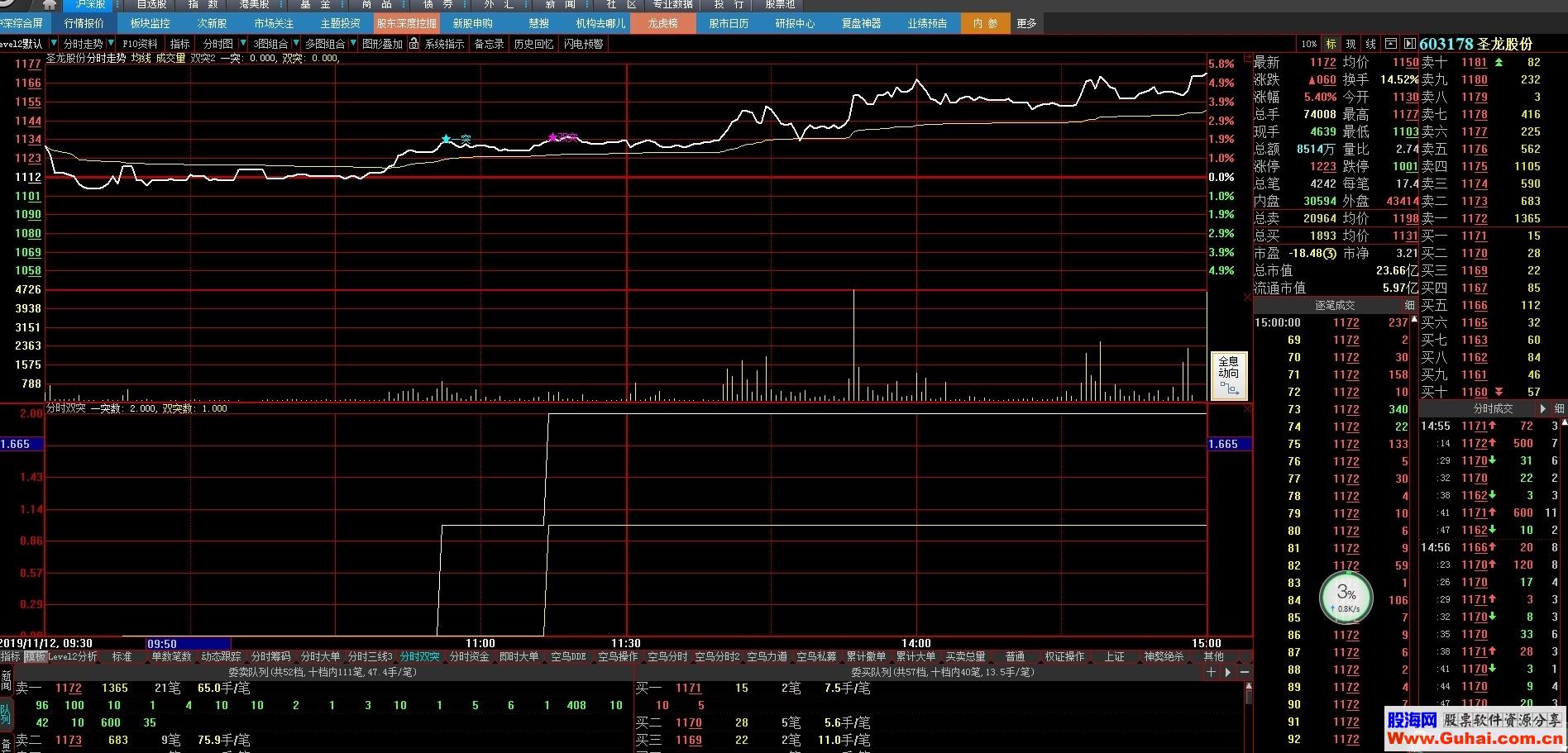1568x753 pixels.
Task: Click the skip-to-end arrow icon near stock code
Action: pyautogui.click(x=1409, y=44)
